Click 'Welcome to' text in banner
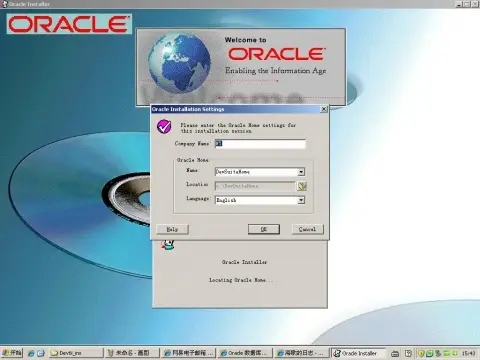The image size is (480, 360). 246,40
